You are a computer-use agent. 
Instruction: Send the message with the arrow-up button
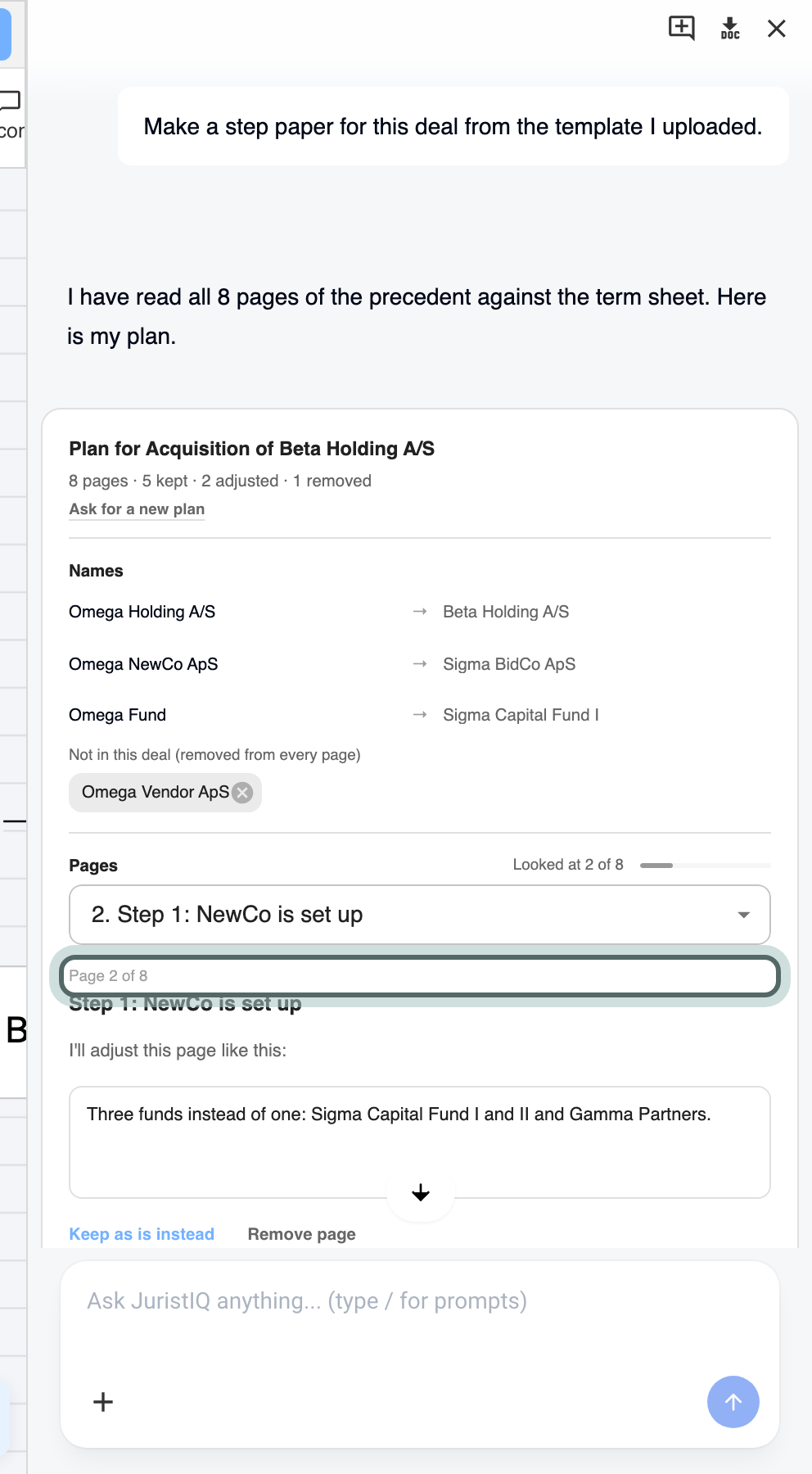tap(733, 1402)
